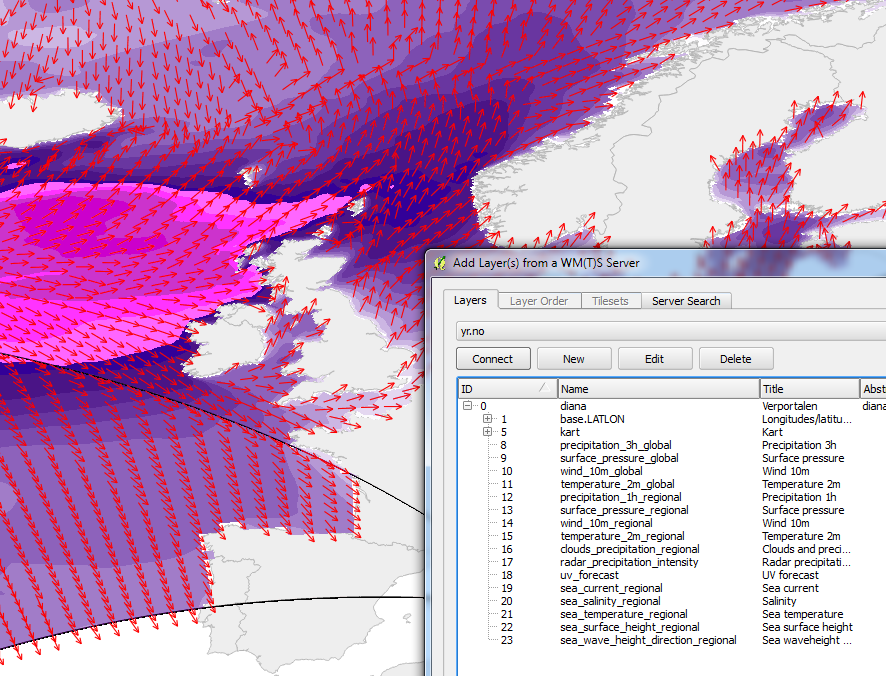Screen dimensions: 886x676
Task: Open the Layer Order tab
Action: coord(538,301)
